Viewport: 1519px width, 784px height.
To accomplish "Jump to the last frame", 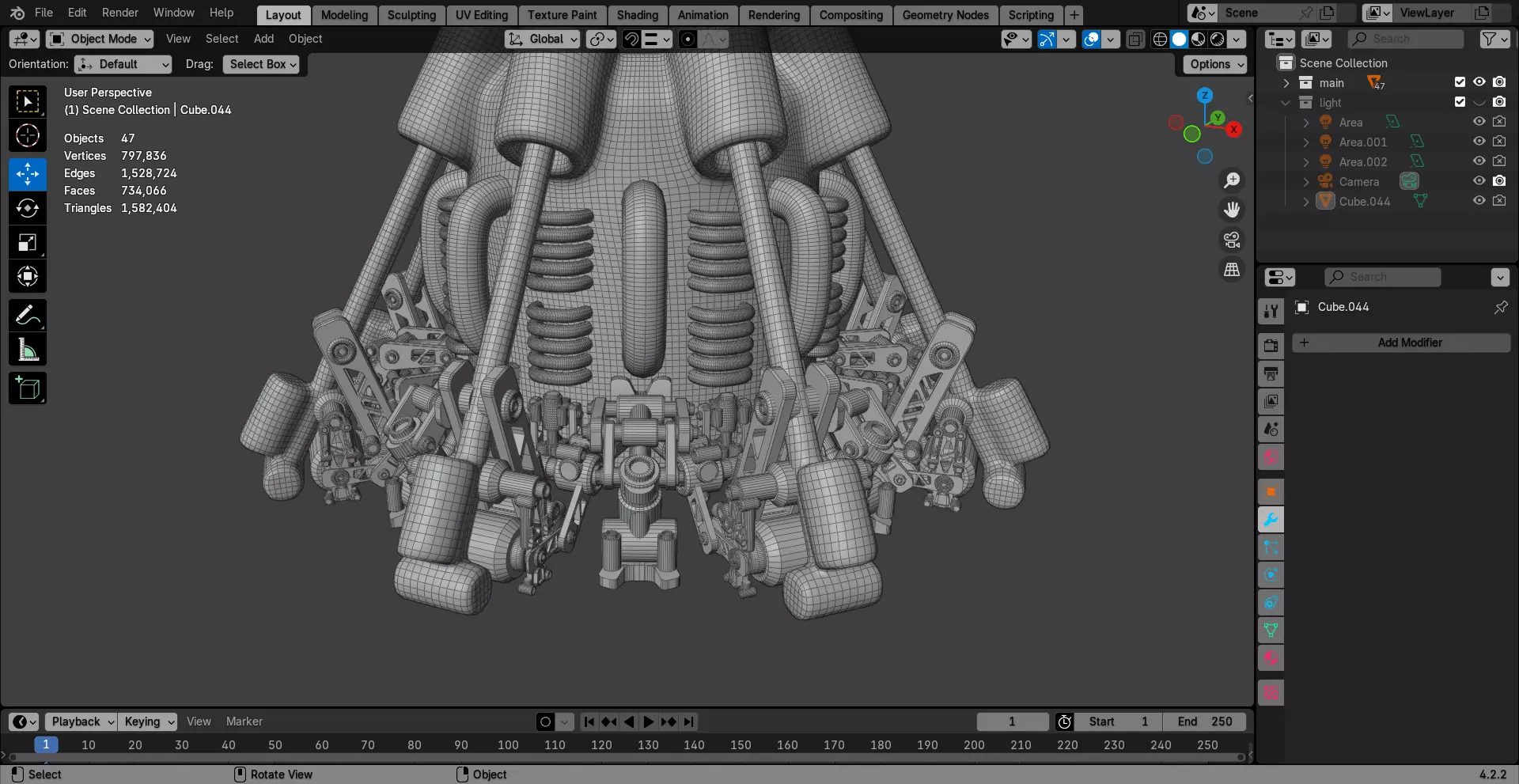I will pyautogui.click(x=688, y=722).
